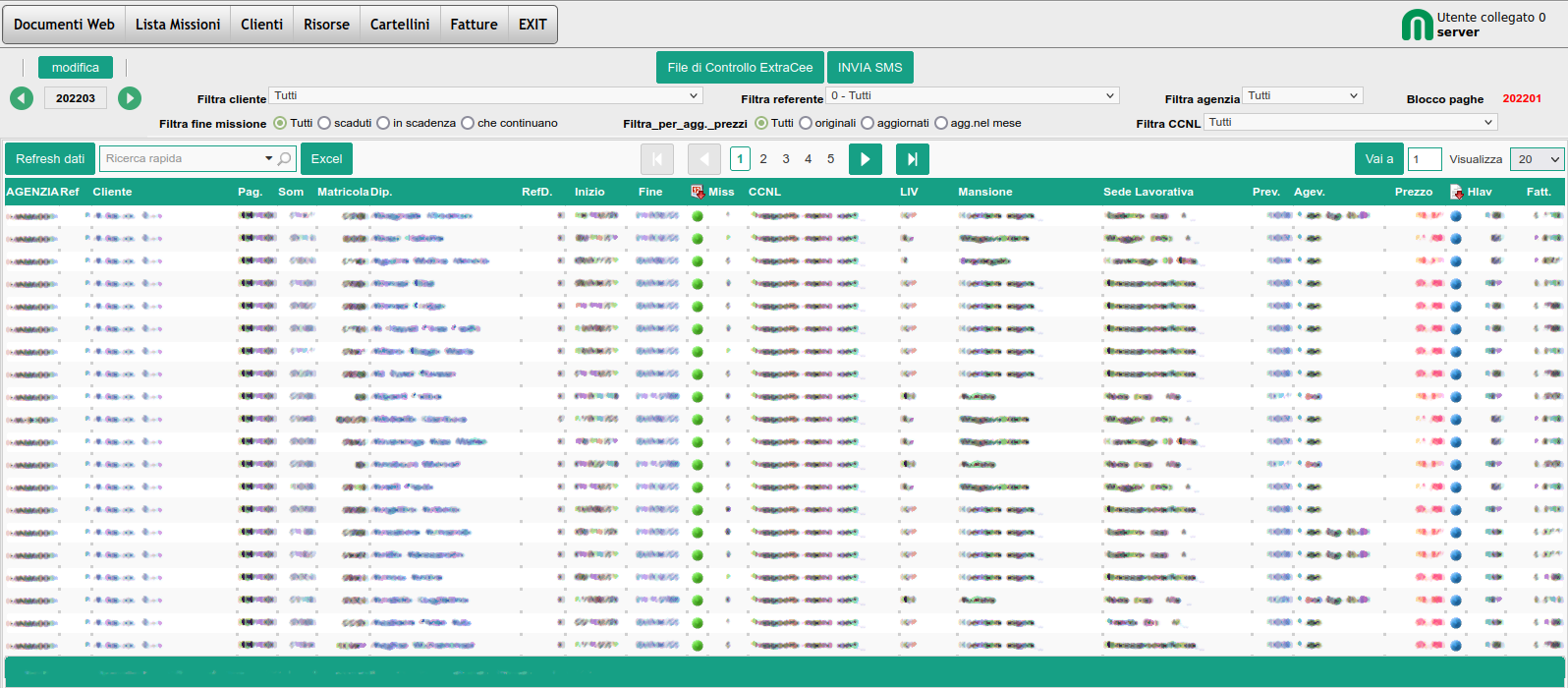Go to the previous results page
The height and width of the screenshot is (688, 1568).
click(x=704, y=159)
